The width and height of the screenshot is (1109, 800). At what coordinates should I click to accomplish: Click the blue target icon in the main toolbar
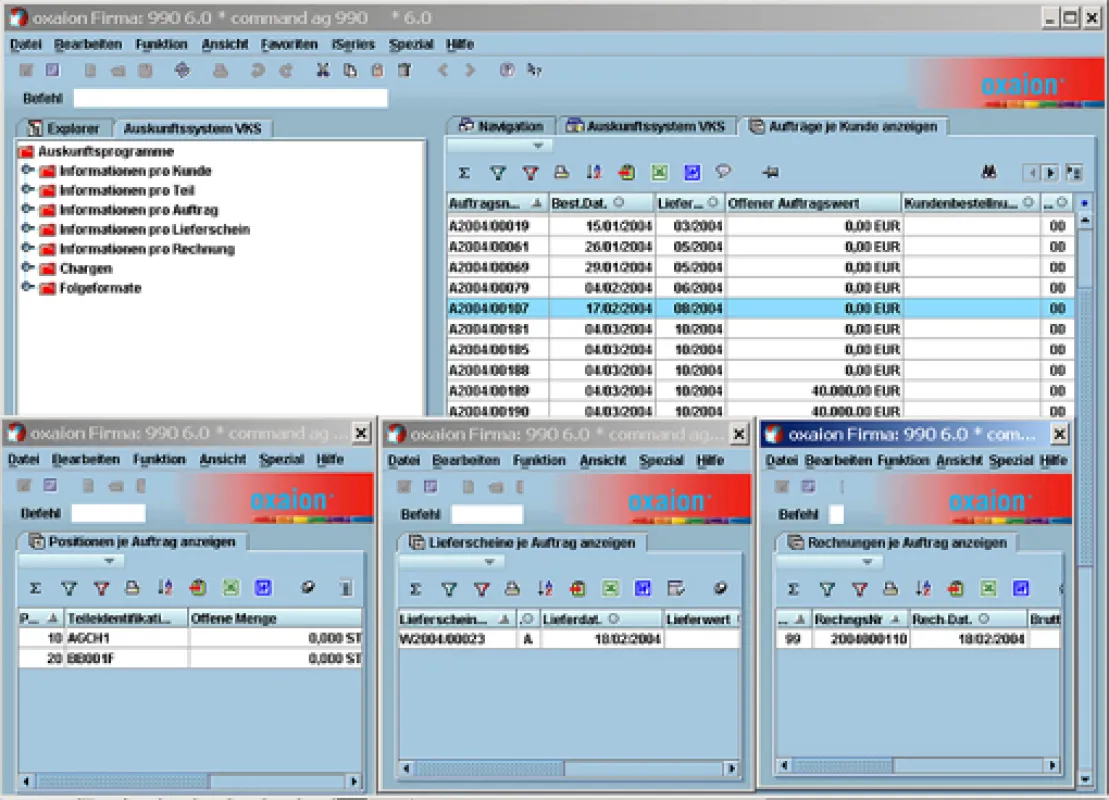[182, 70]
